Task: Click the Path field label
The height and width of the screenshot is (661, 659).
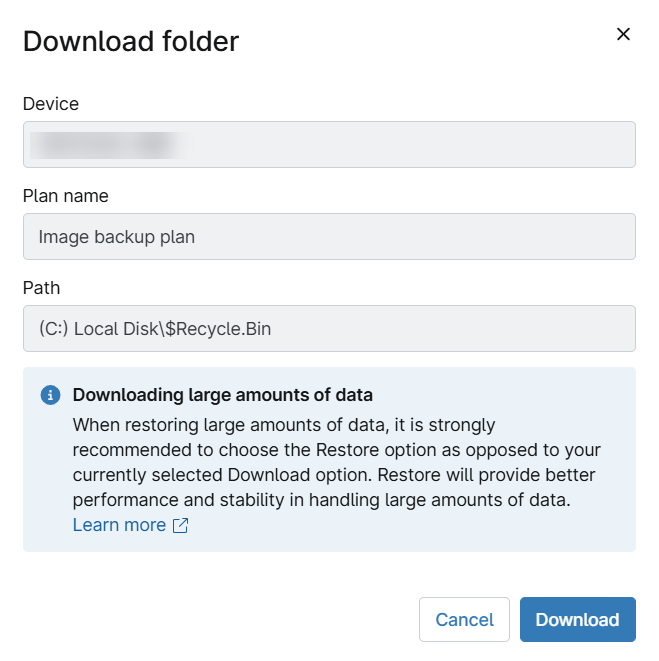Action: 42,288
